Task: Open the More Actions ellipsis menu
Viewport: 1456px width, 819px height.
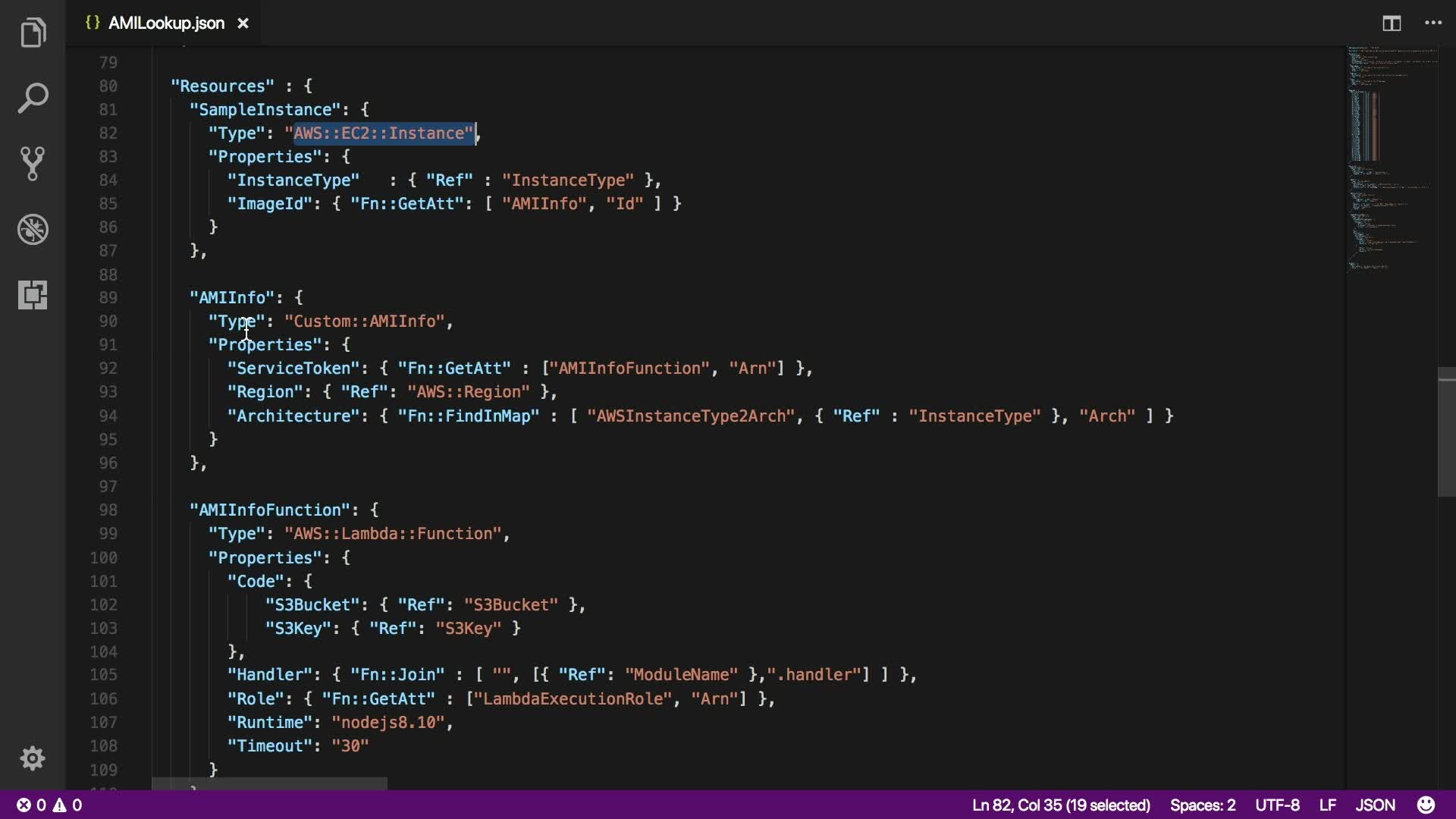Action: point(1433,24)
